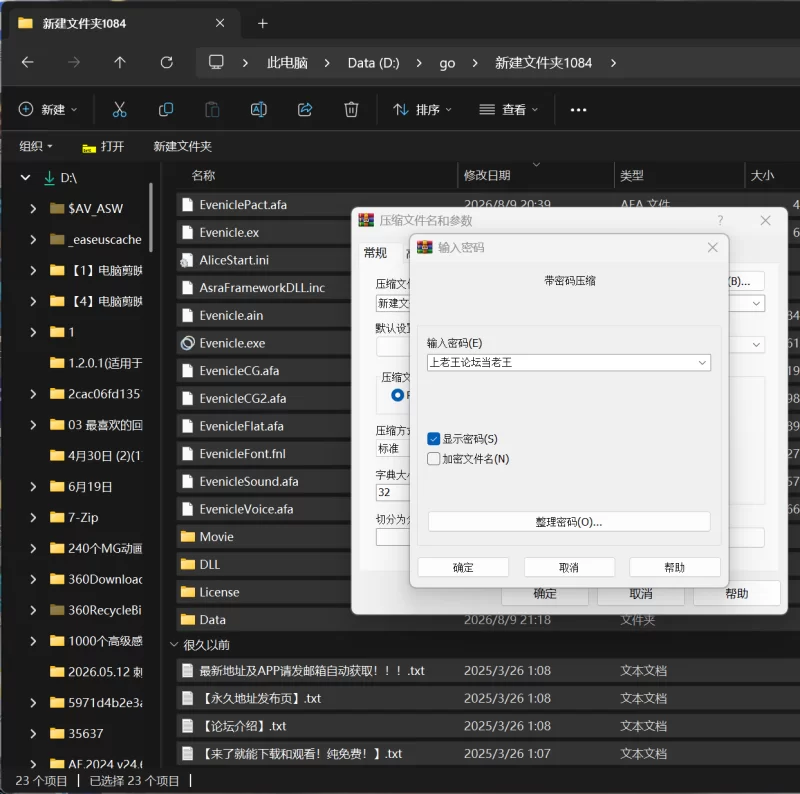The width and height of the screenshot is (800, 794).
Task: Click the AliceStart.ini file icon
Action: (187, 260)
